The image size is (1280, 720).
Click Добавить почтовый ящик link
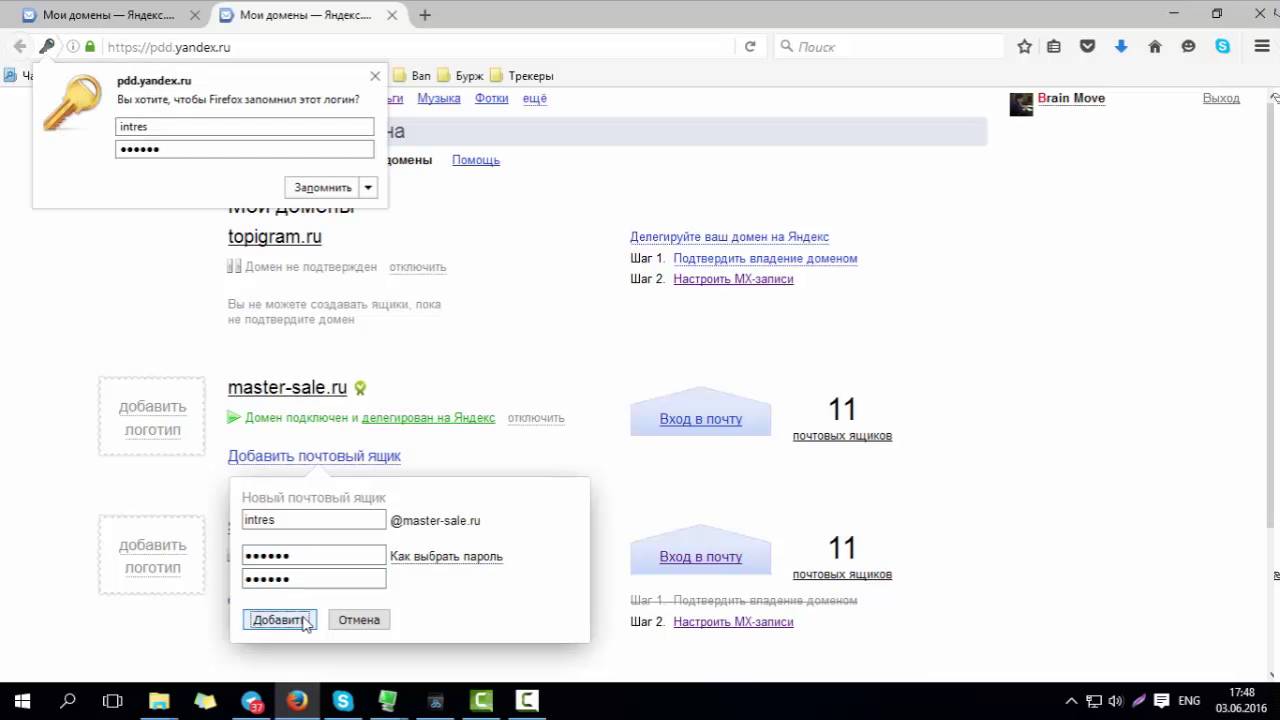click(x=314, y=456)
